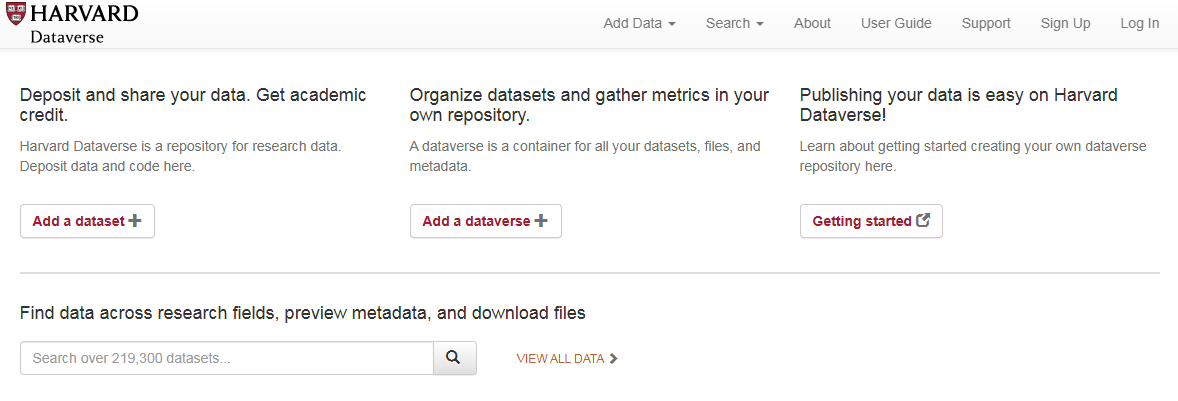
Task: Click the Sign Up link
Action: [1065, 23]
